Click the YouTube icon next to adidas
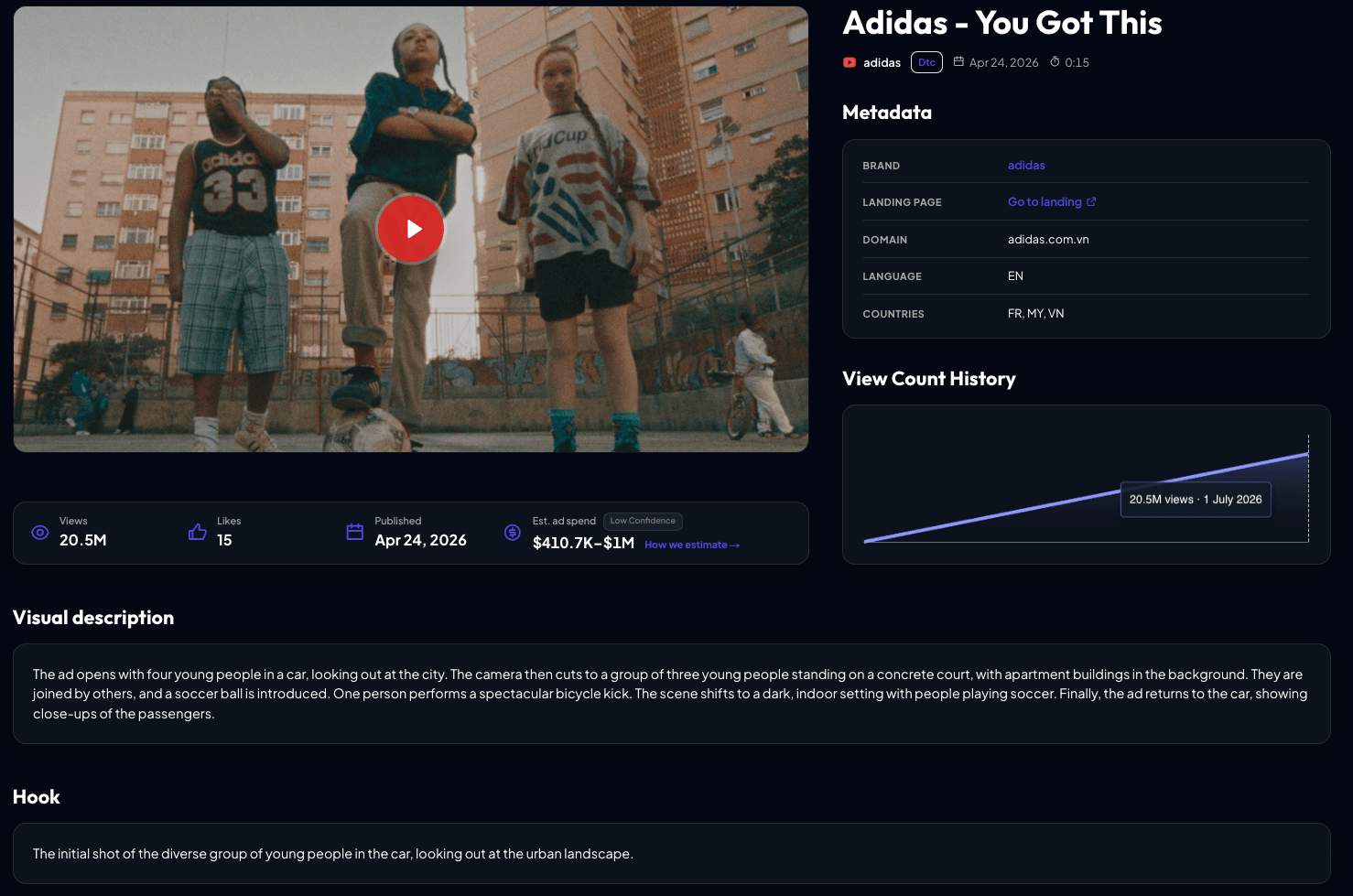Viewport: 1353px width, 896px height. click(x=850, y=62)
